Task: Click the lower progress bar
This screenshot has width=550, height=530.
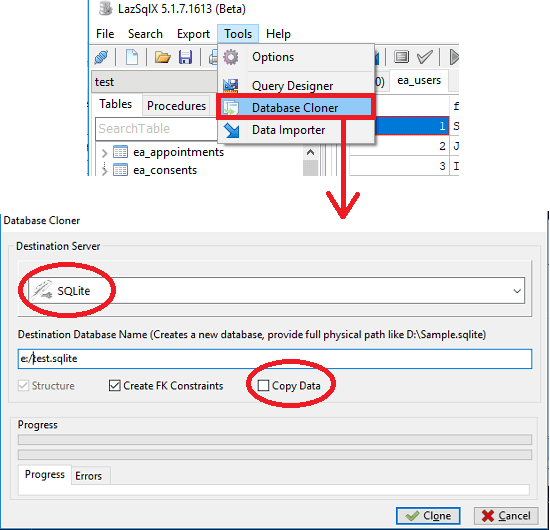Action: 275,455
